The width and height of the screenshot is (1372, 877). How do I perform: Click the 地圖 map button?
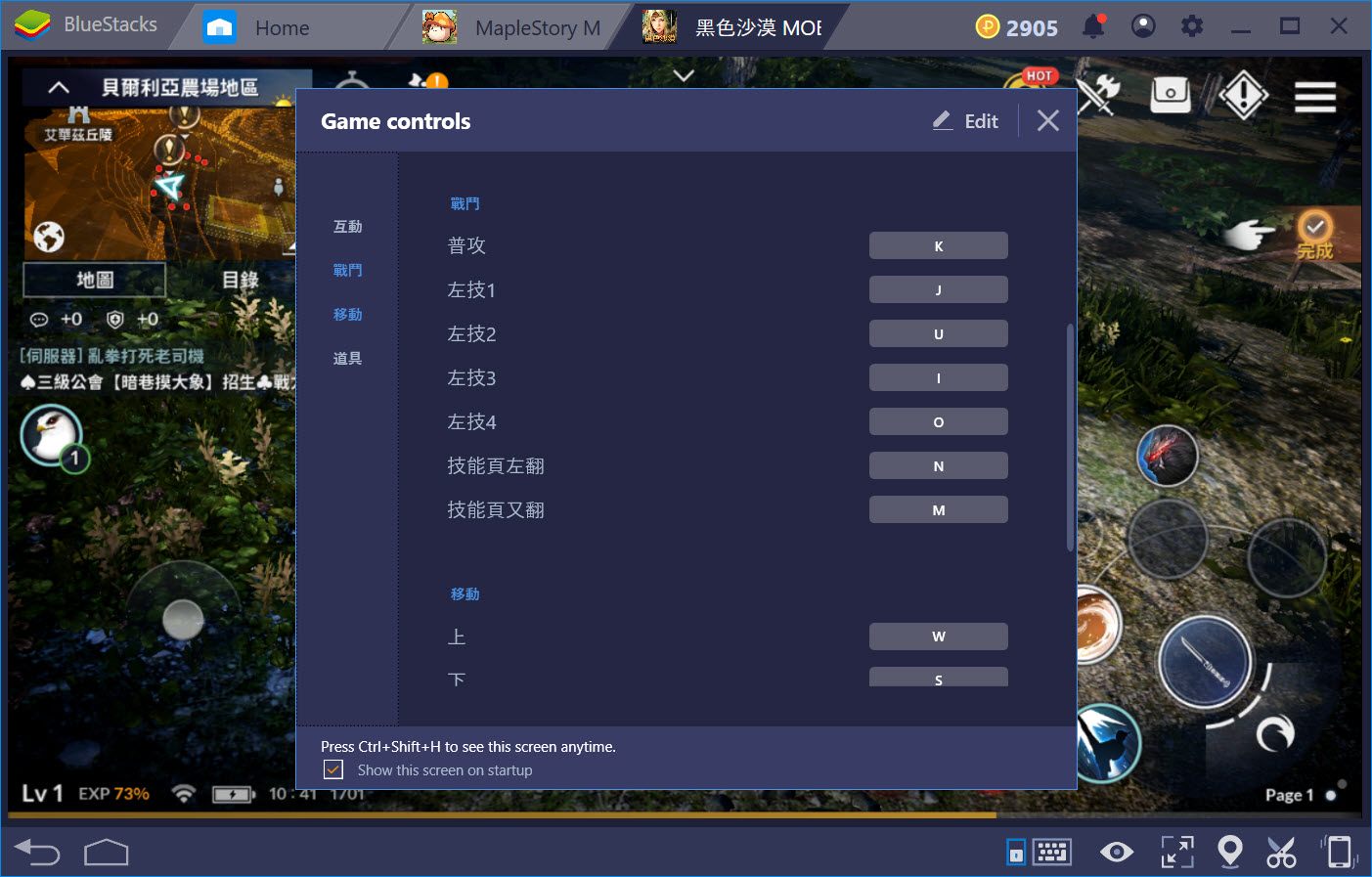click(x=95, y=281)
